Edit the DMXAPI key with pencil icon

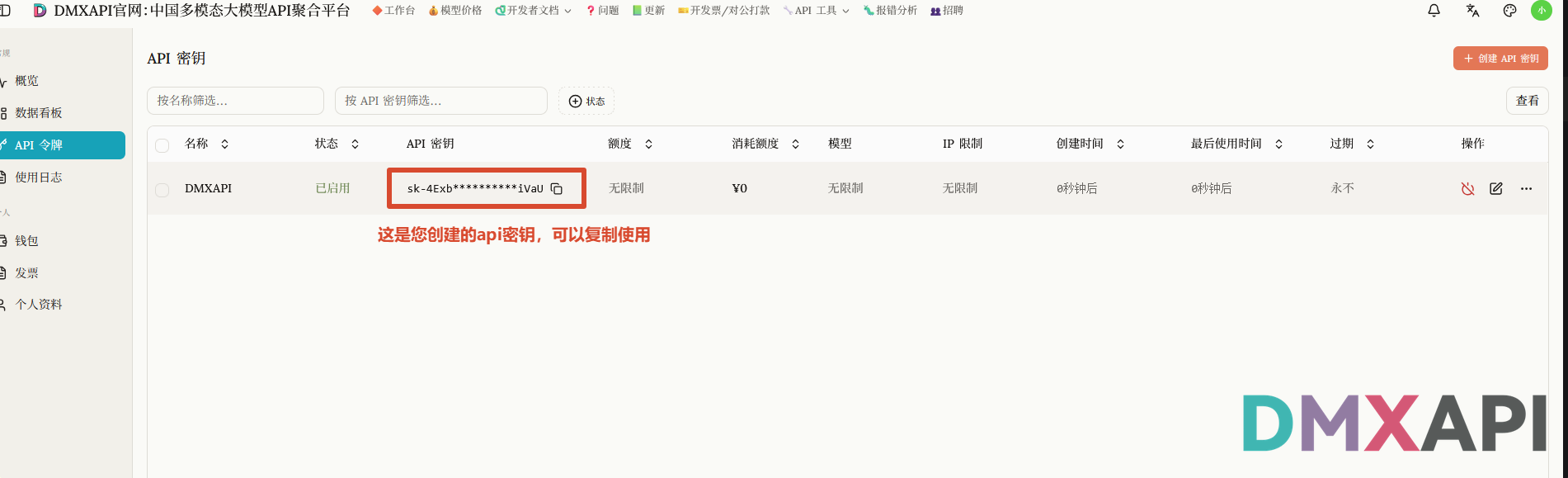pos(1496,188)
